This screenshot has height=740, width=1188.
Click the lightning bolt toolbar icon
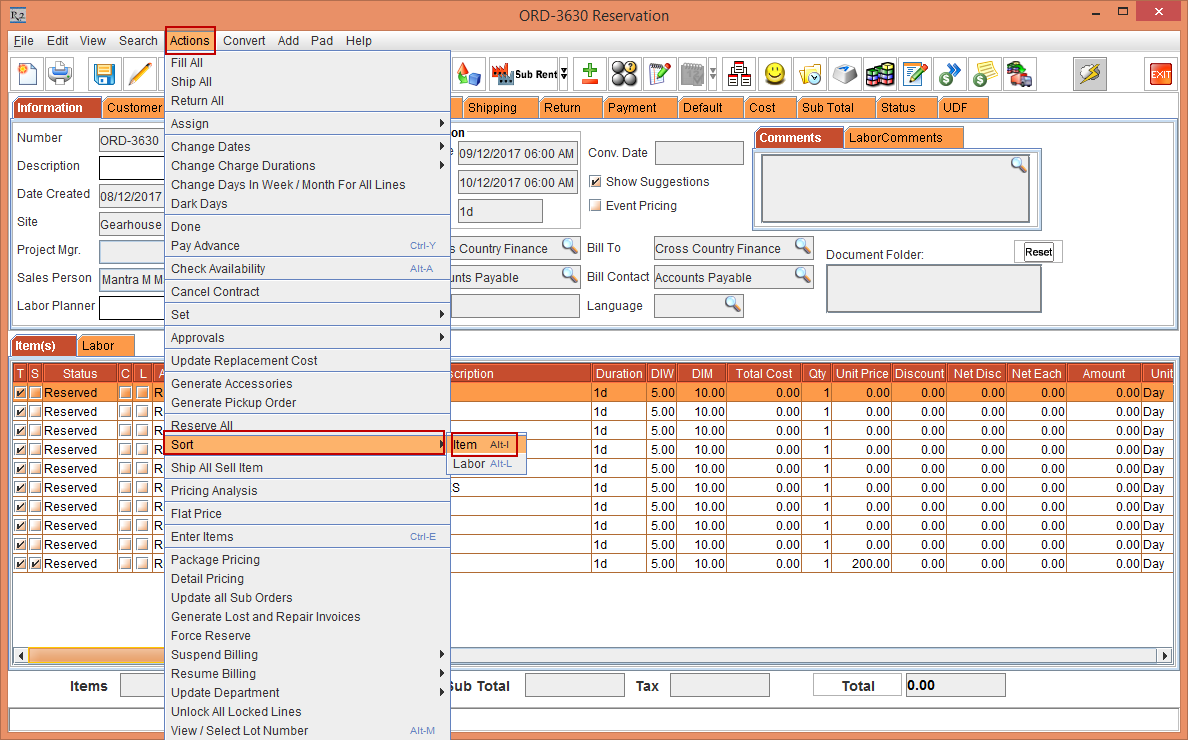pyautogui.click(x=1089, y=74)
